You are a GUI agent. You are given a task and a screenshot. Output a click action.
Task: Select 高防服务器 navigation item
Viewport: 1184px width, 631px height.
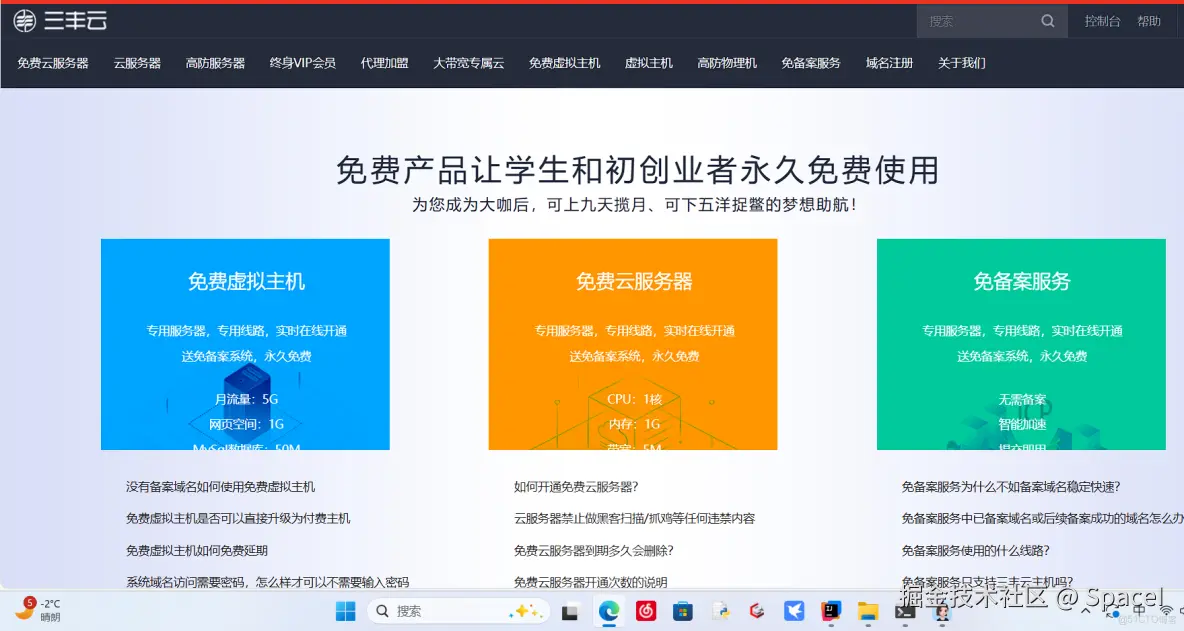pyautogui.click(x=215, y=63)
